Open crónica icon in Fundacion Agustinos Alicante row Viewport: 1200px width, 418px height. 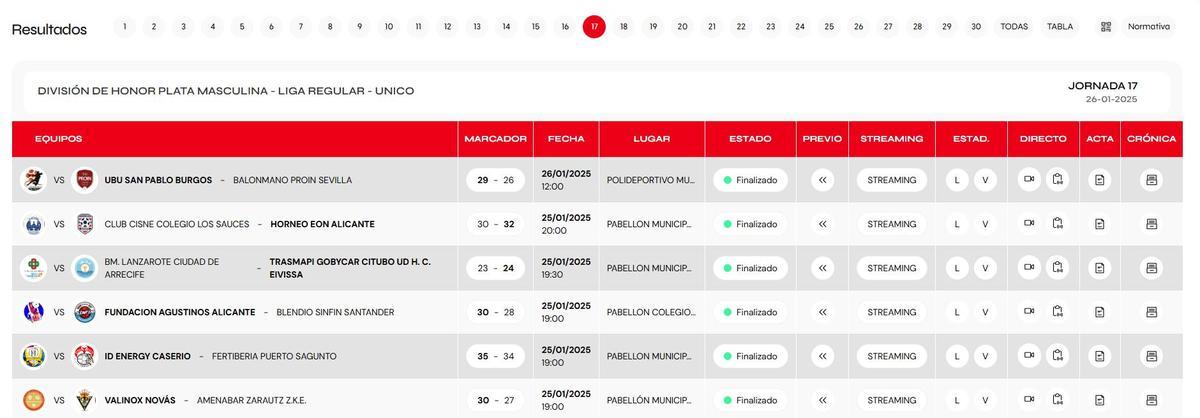tap(1151, 312)
